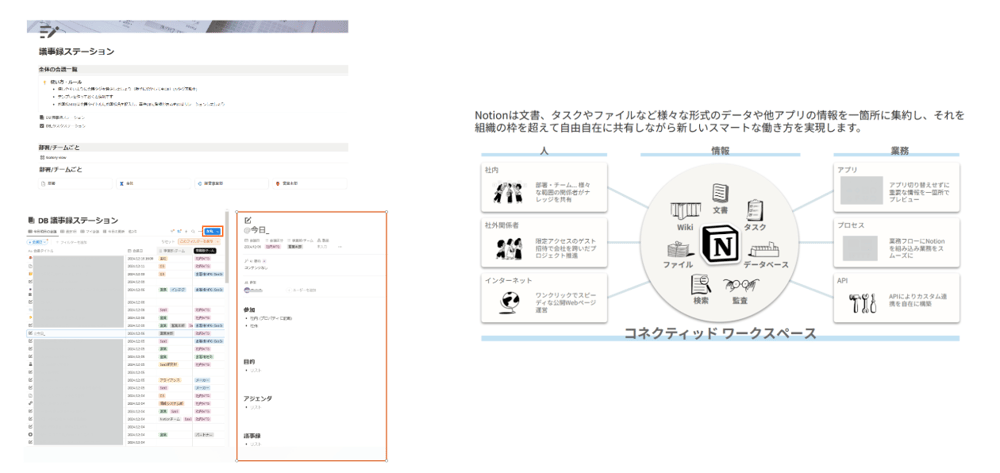Click the 人 column header

(x=544, y=150)
